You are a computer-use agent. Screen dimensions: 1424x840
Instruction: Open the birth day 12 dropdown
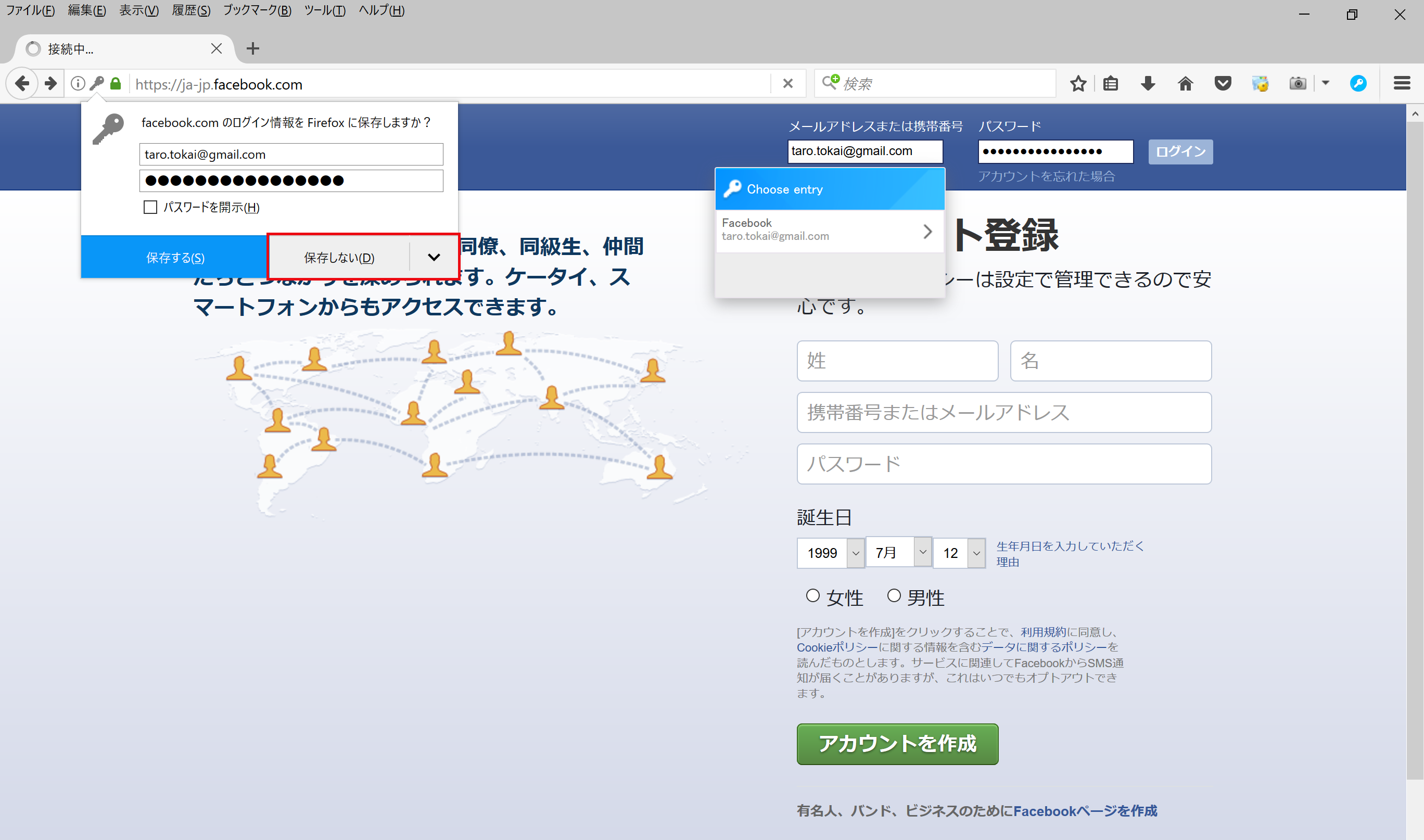click(x=959, y=553)
